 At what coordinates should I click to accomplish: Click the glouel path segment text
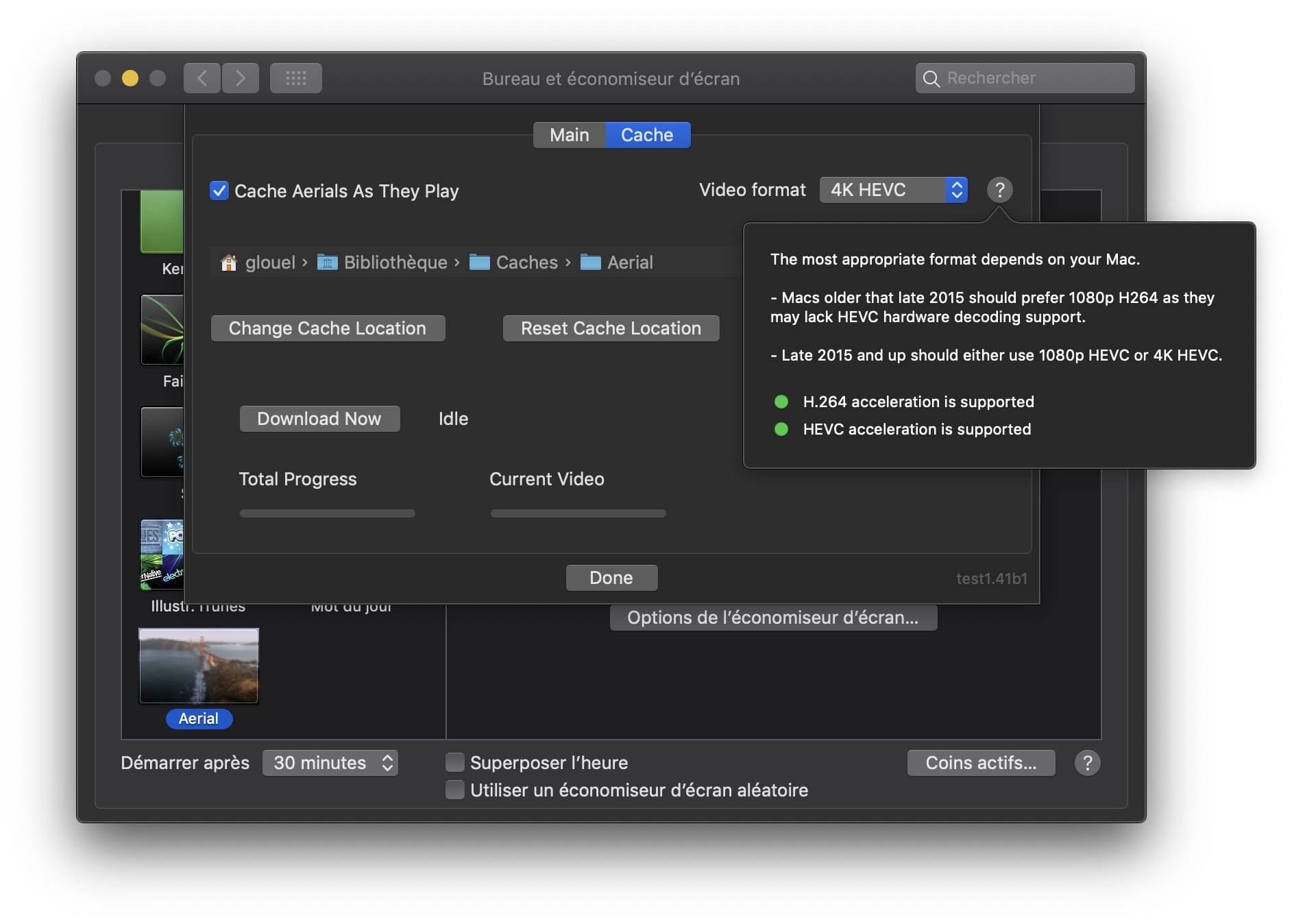coord(270,263)
